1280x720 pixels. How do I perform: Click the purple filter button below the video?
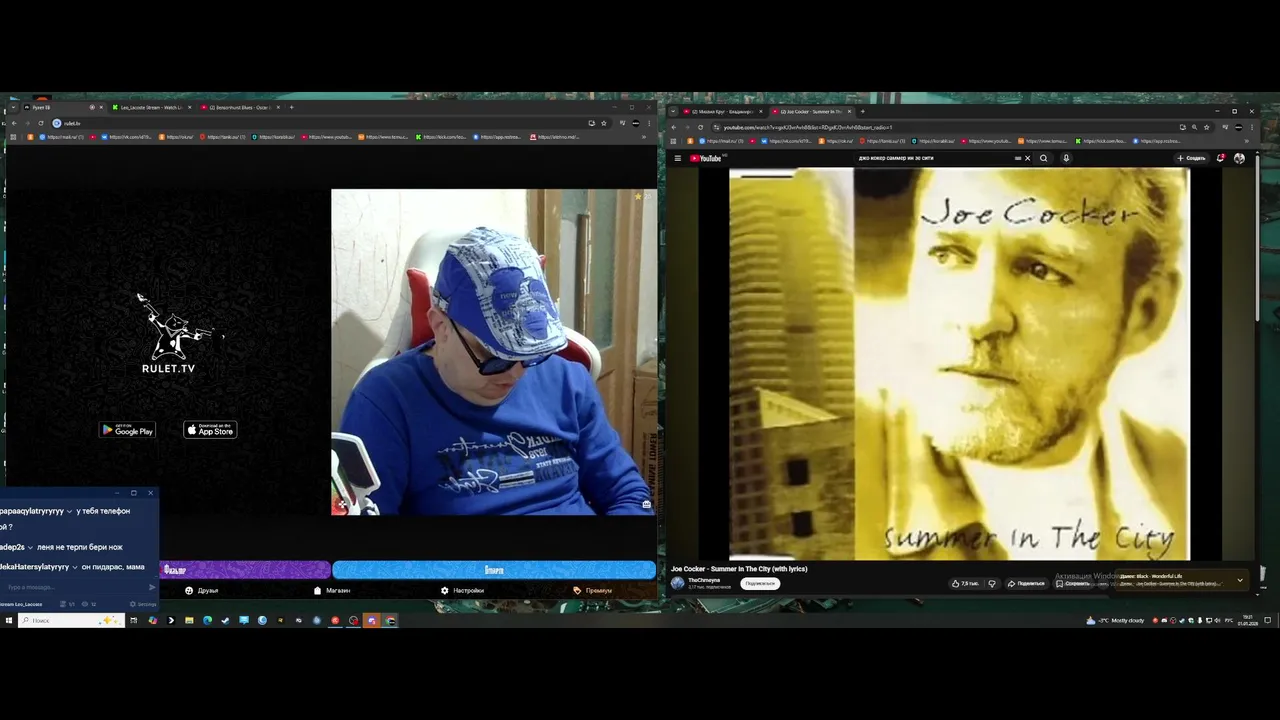click(x=245, y=570)
